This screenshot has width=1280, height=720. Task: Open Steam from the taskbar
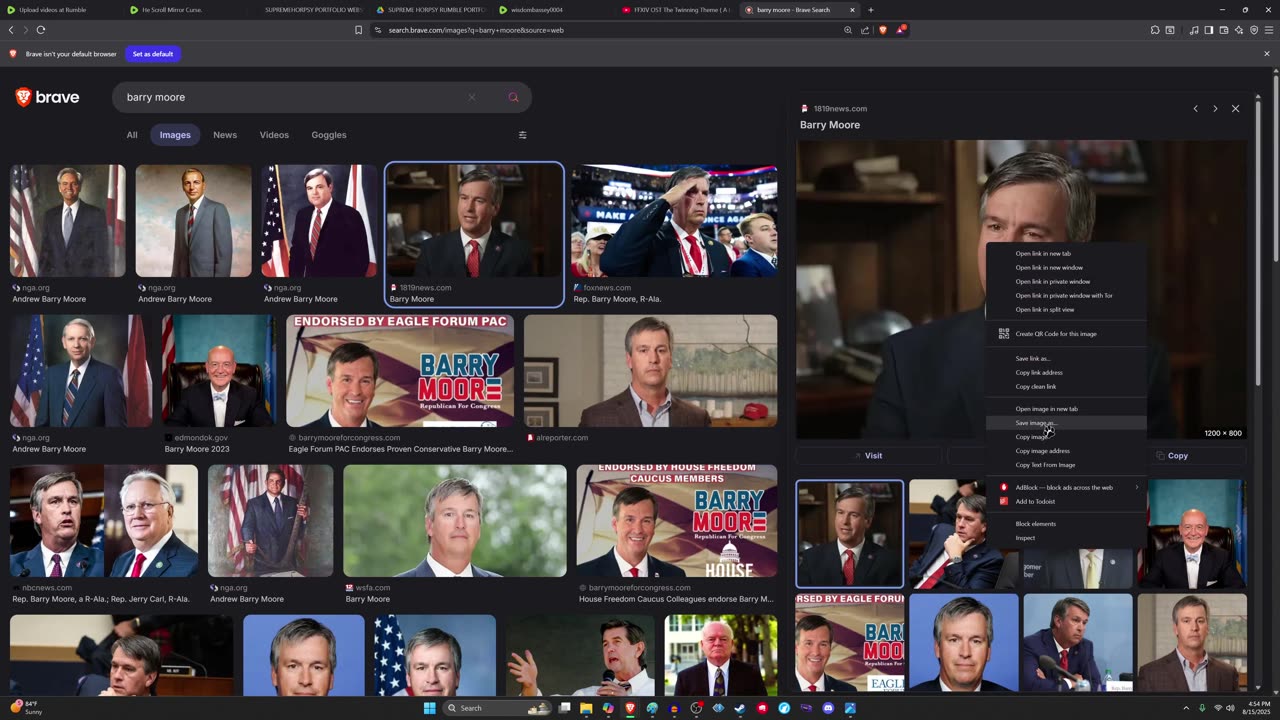click(x=740, y=708)
